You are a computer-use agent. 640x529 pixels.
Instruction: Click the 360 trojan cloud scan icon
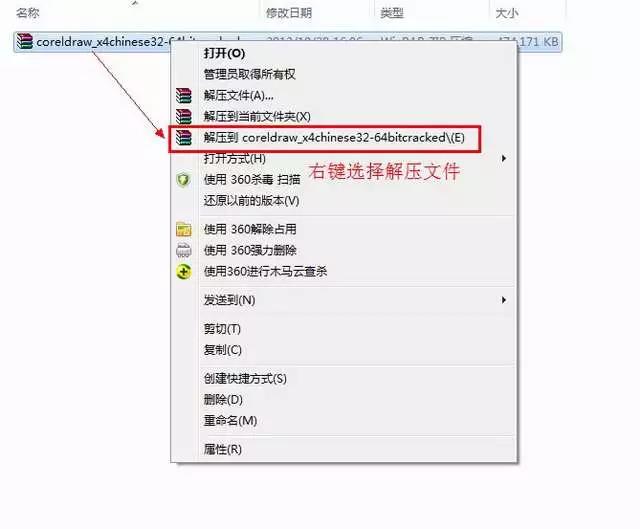(x=184, y=271)
